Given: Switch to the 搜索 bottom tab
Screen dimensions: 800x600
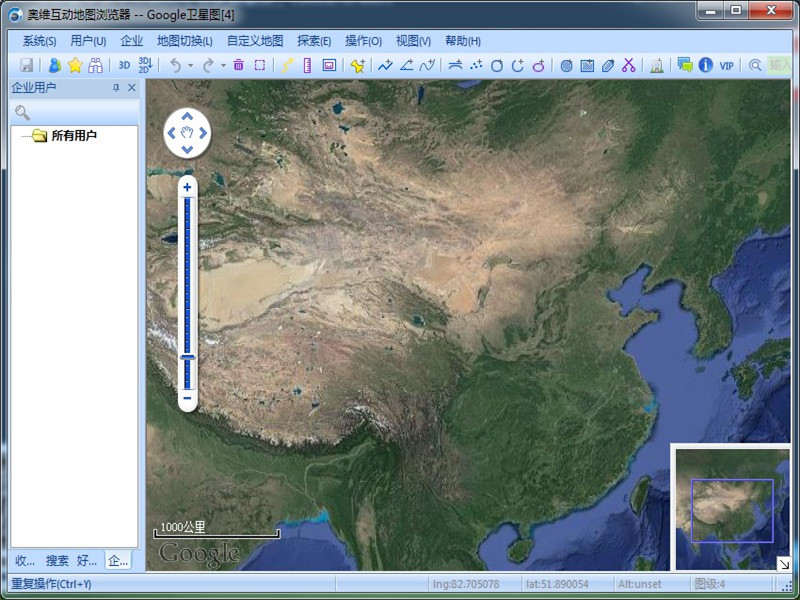Looking at the screenshot, I should (x=57, y=561).
